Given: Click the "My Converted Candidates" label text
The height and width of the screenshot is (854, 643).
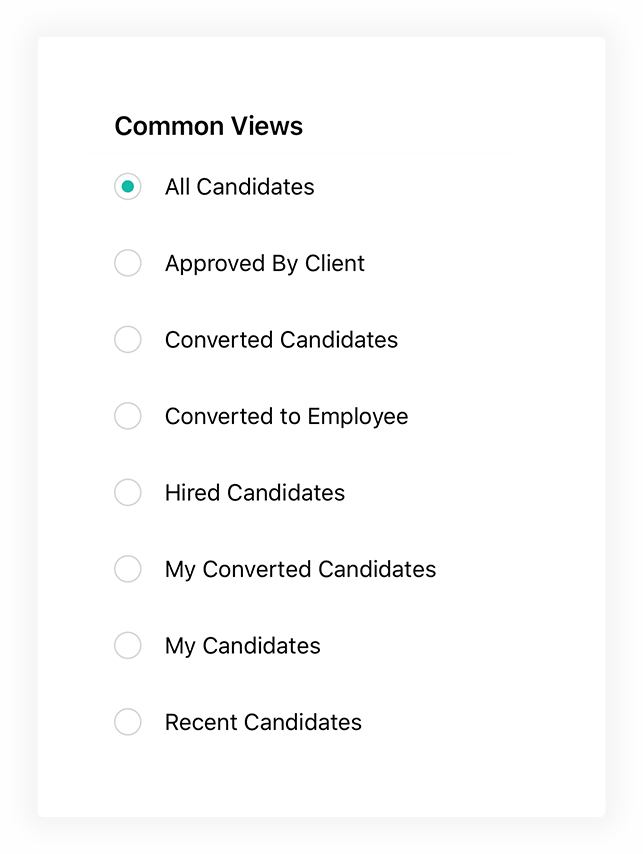Looking at the screenshot, I should tap(300, 569).
